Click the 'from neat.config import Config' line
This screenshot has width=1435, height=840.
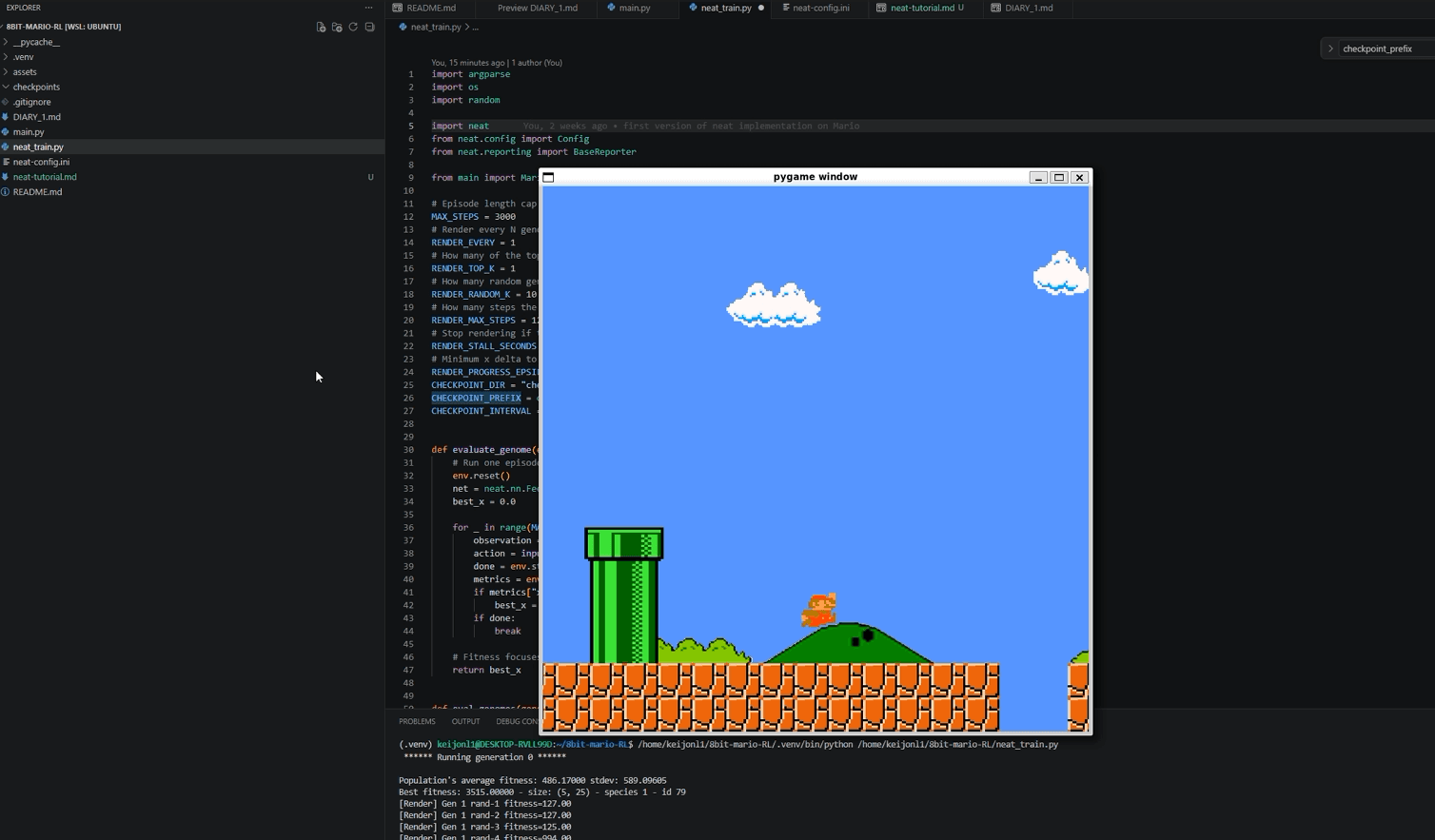510,139
